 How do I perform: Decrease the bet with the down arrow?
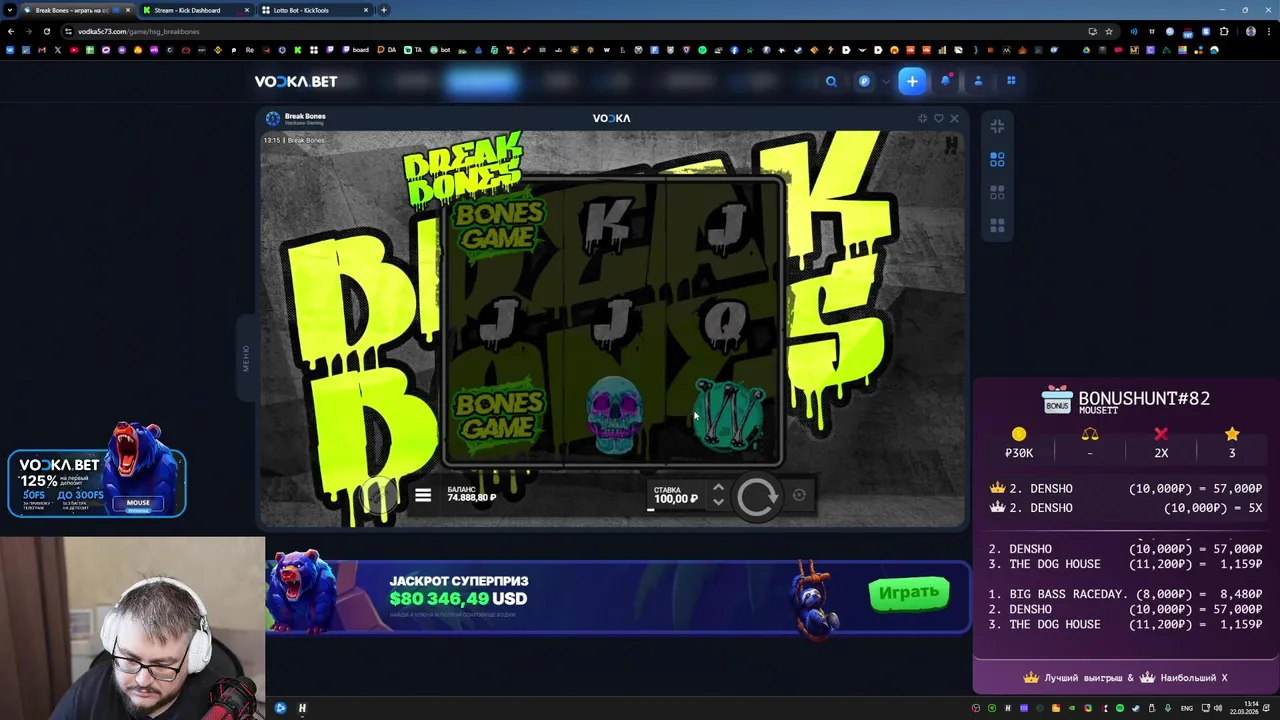click(x=718, y=502)
